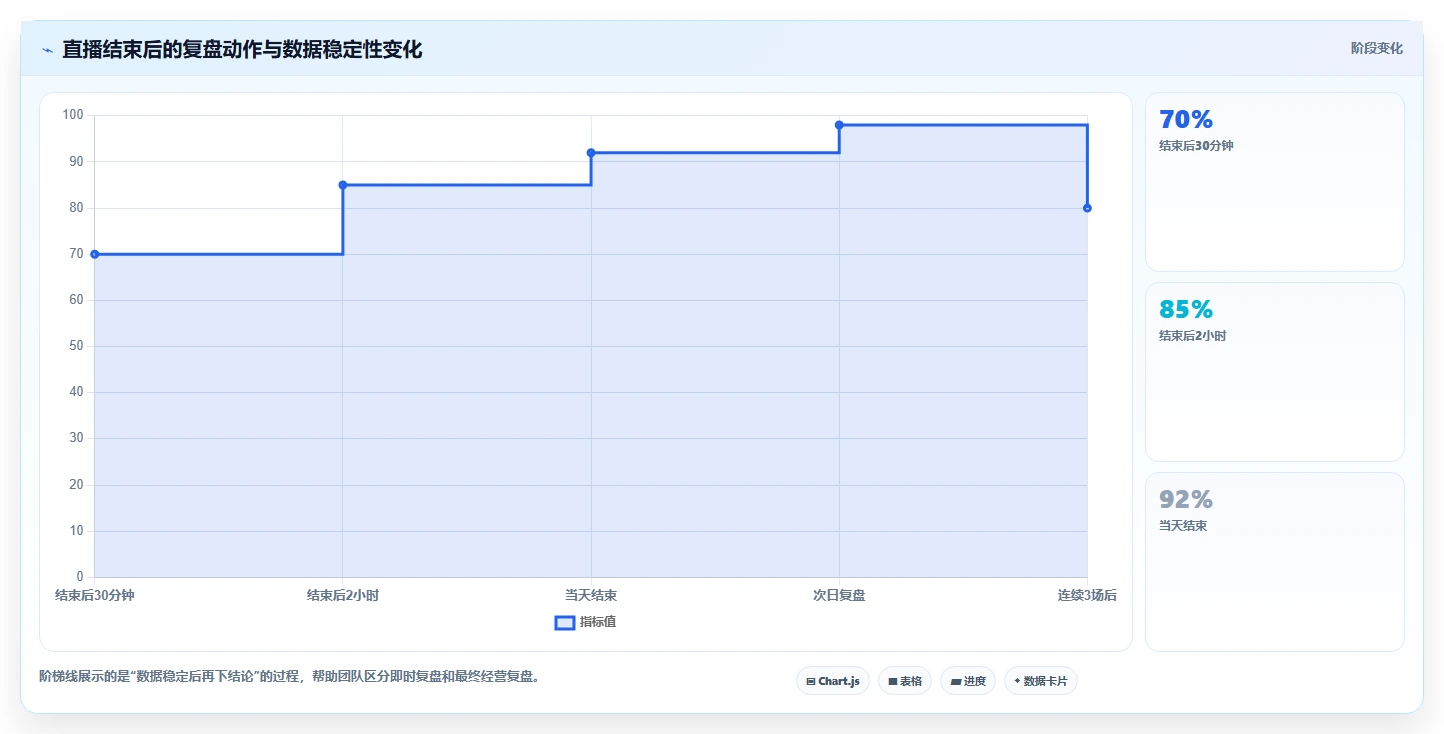Click the icon in Chart.js chip
Viewport: 1444px width, 734px height.
point(810,681)
